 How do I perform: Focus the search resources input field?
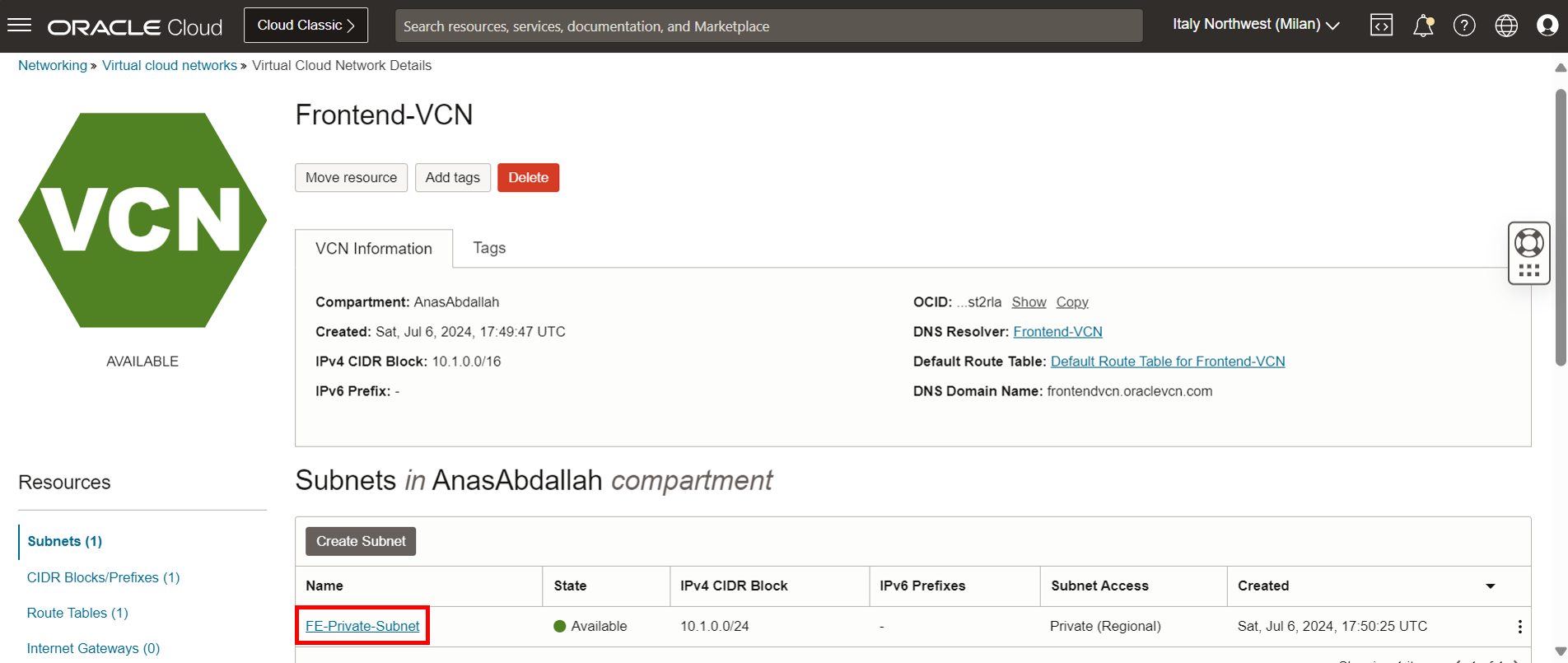(x=768, y=26)
